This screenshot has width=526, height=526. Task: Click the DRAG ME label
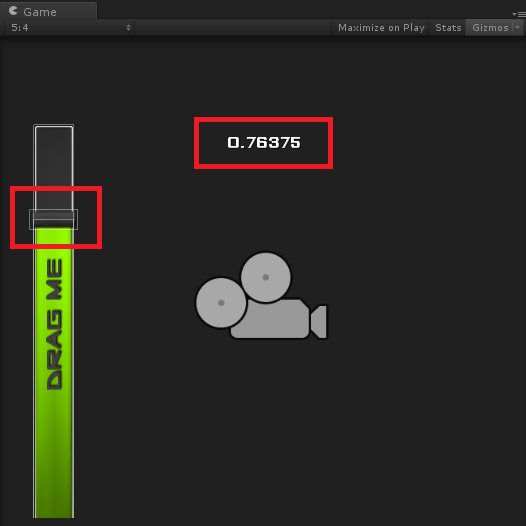click(54, 324)
